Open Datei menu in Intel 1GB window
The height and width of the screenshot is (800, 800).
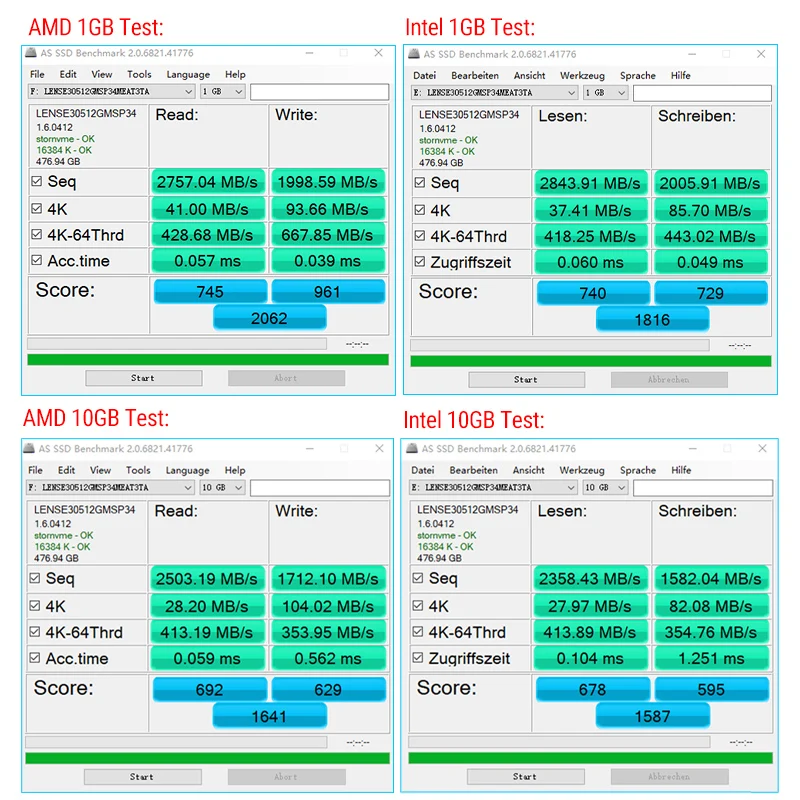tap(424, 76)
